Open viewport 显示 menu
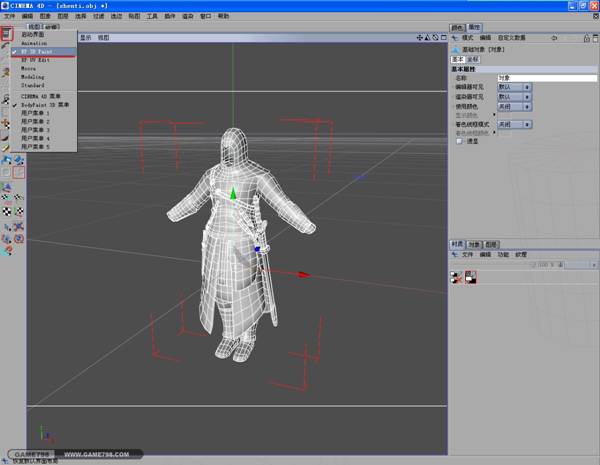The height and width of the screenshot is (465, 600). [x=86, y=38]
